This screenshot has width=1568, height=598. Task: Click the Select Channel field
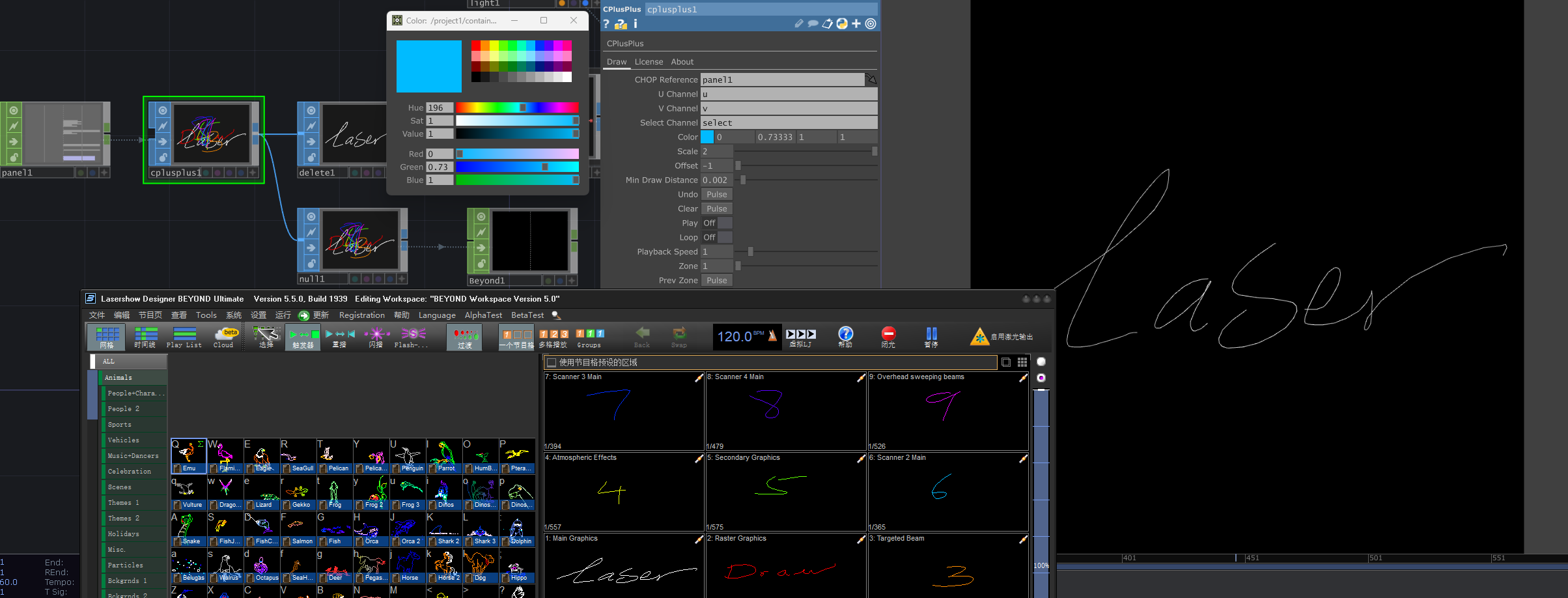coord(789,122)
